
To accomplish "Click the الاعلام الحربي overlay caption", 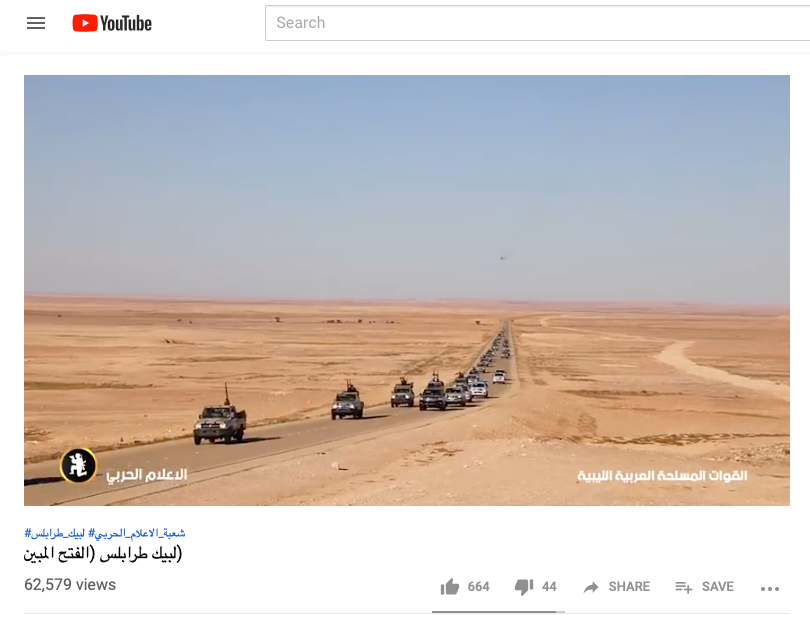I will [147, 475].
